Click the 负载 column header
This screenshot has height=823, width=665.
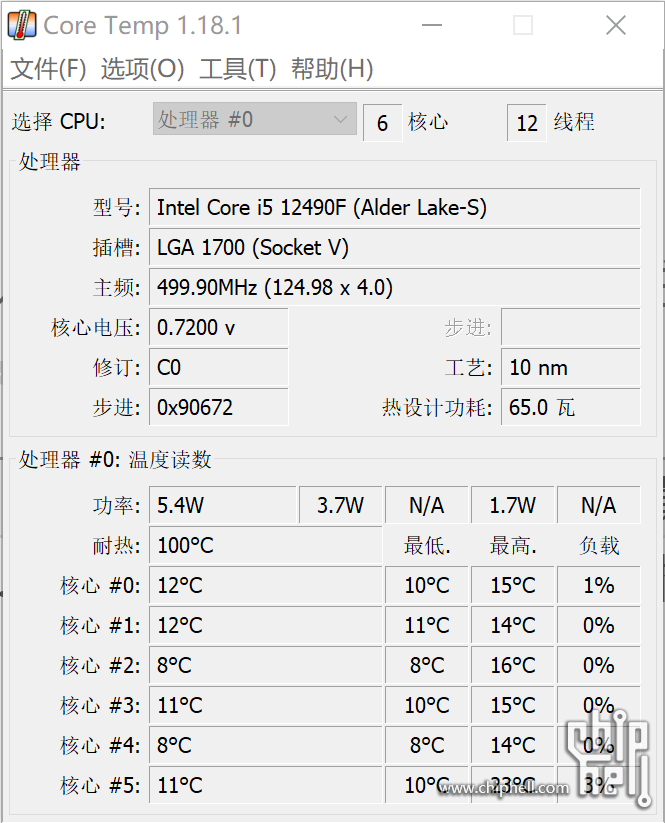599,546
